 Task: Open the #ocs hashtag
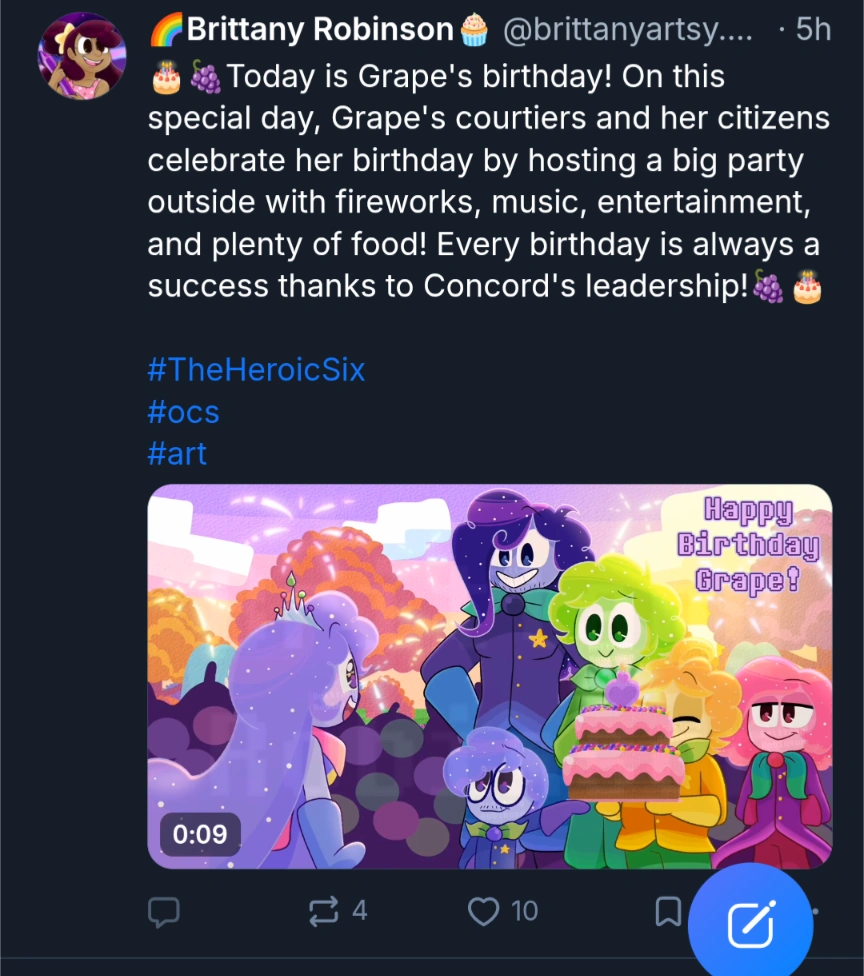point(183,412)
